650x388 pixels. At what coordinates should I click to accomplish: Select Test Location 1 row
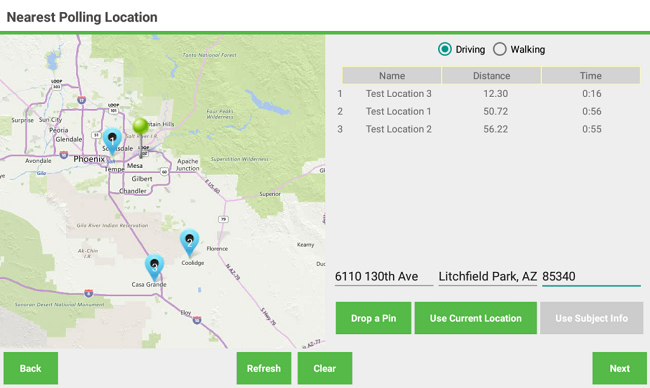(x=489, y=112)
